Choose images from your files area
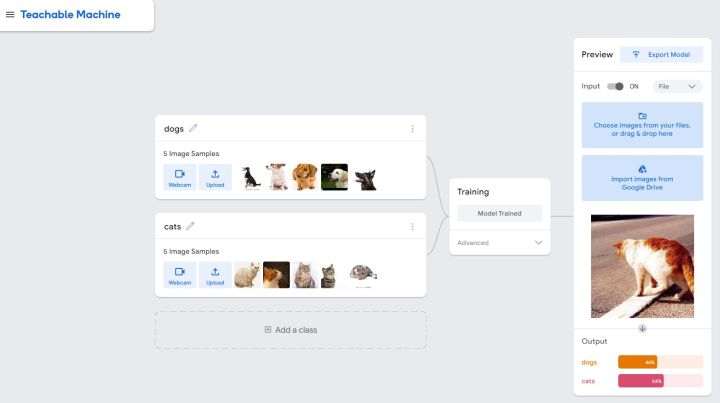 pyautogui.click(x=642, y=125)
